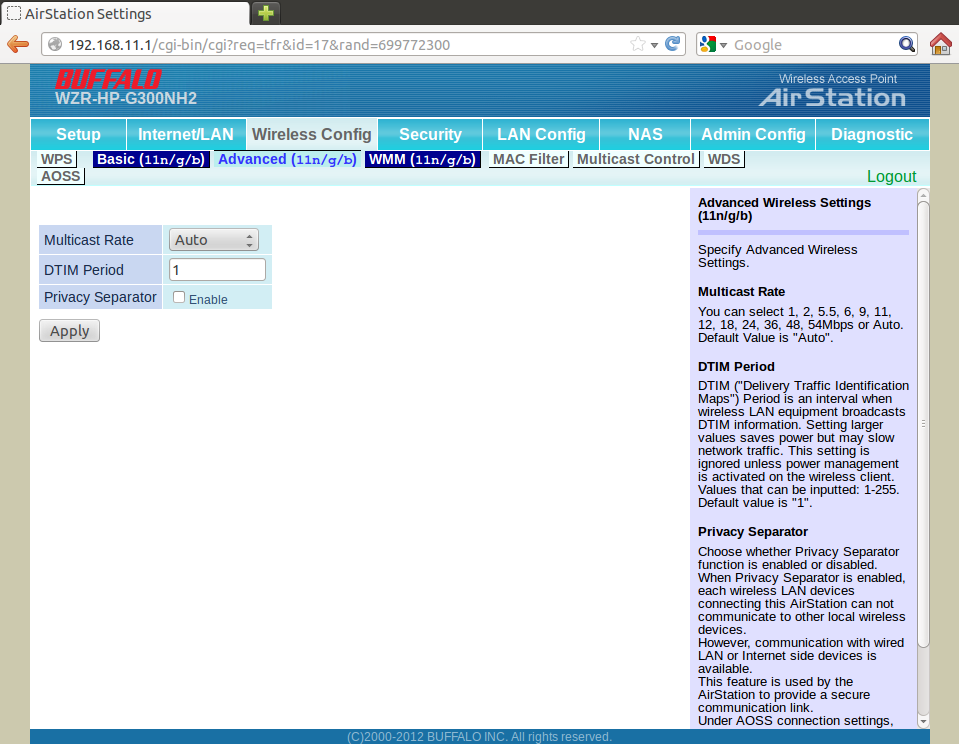Click 'Advanced Wireless Settings (11n/g/b)' help title
Screen dimensions: 959x744
785,209
